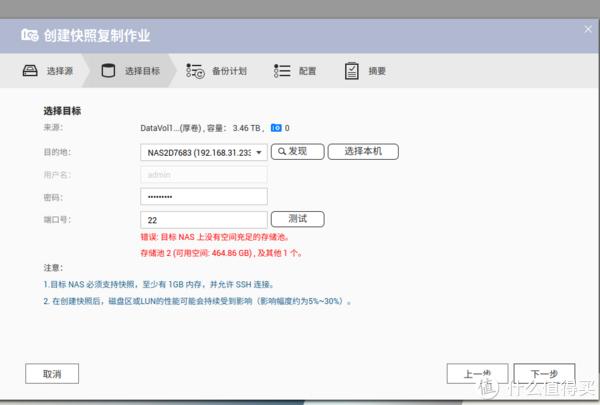Click the snapshot replica icon in title bar
Viewport: 600px width, 405px height.
tap(29, 35)
